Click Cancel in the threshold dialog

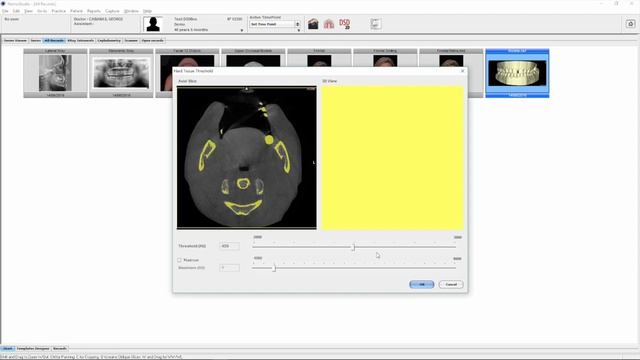[x=451, y=284]
